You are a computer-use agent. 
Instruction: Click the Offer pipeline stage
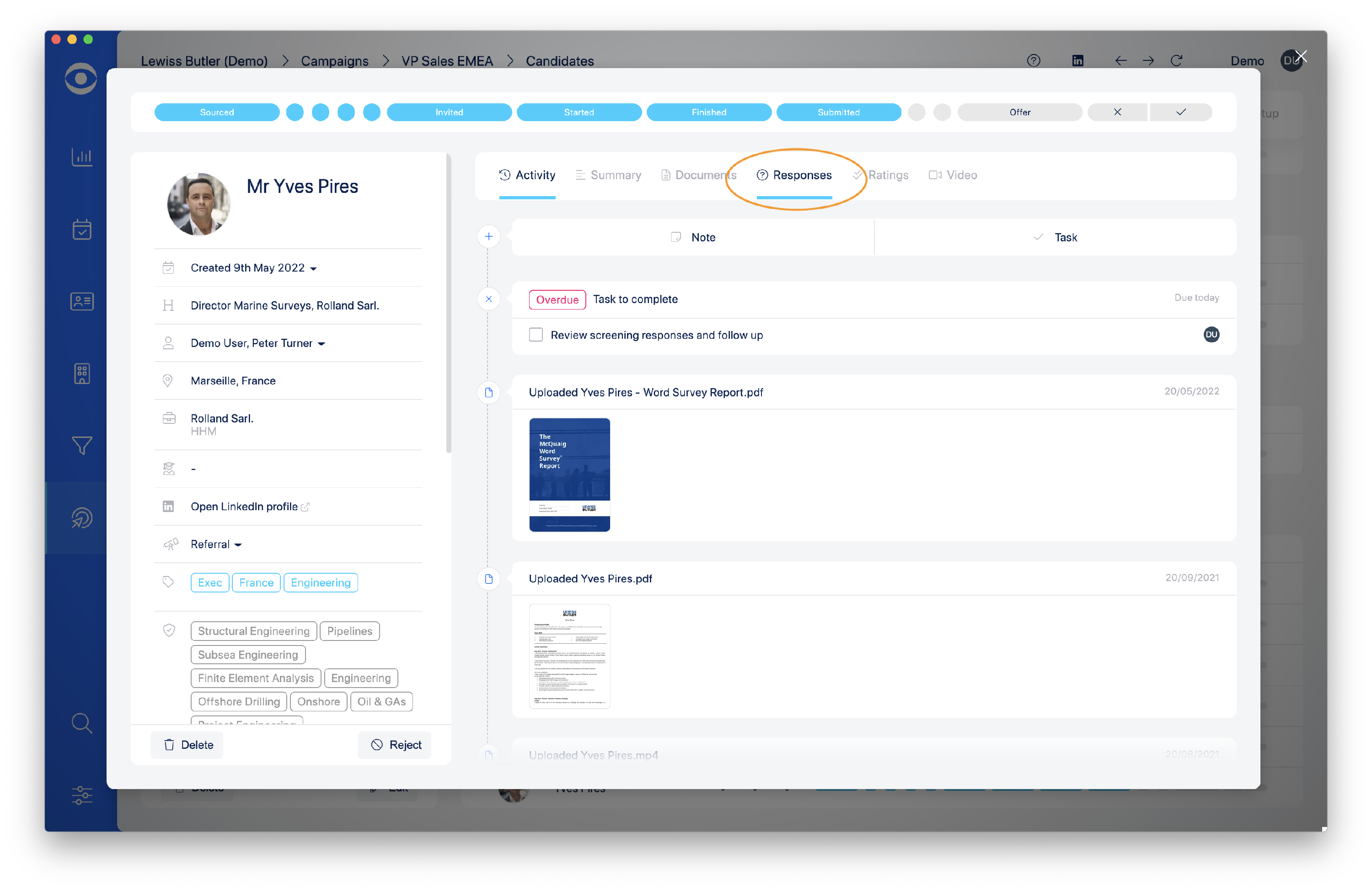(x=1019, y=112)
